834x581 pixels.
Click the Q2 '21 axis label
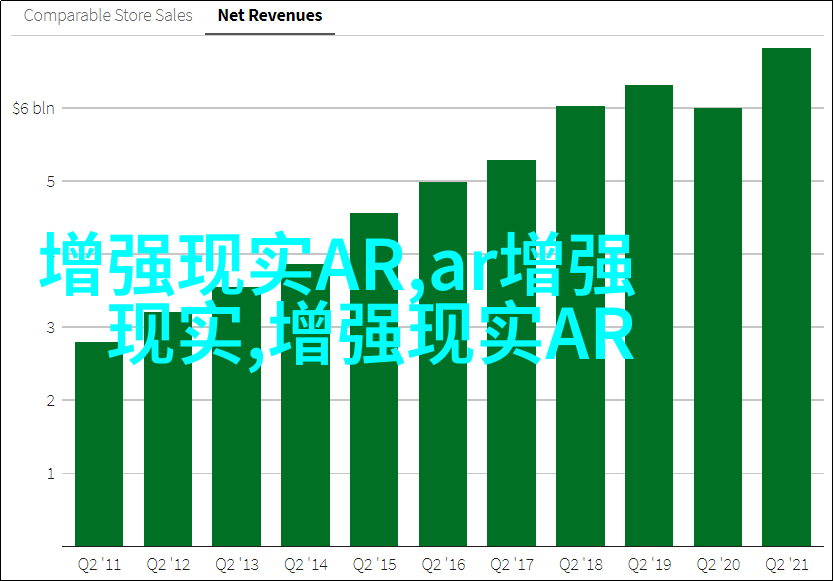click(x=786, y=565)
